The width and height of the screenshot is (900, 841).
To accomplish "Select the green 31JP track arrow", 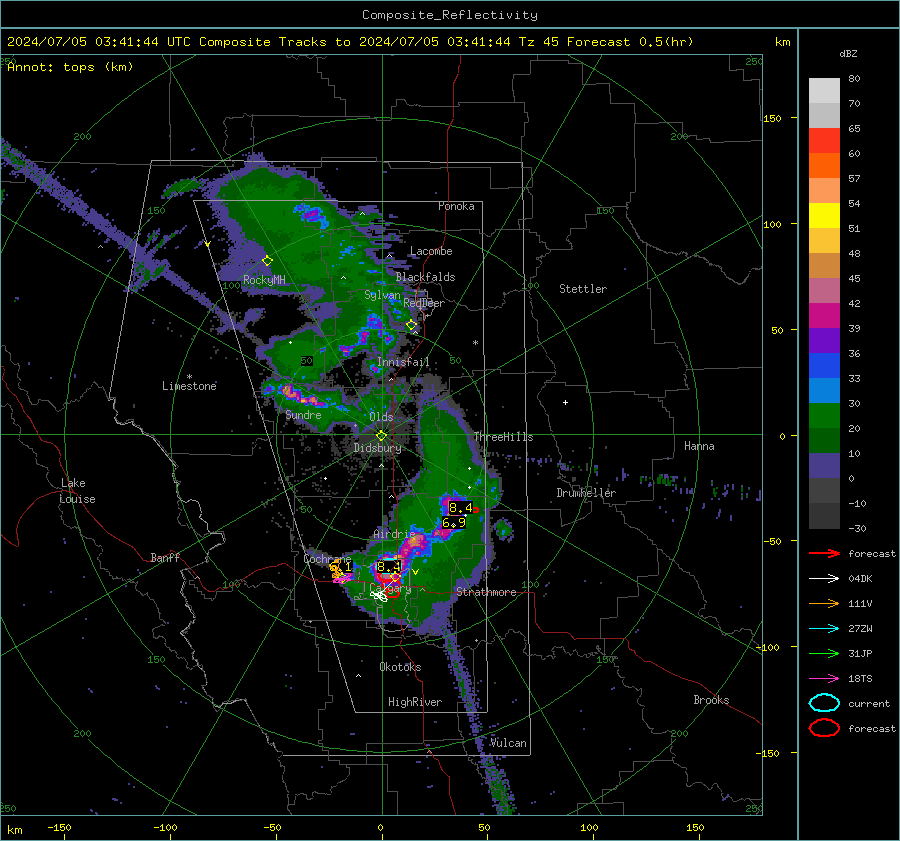I will coord(824,653).
